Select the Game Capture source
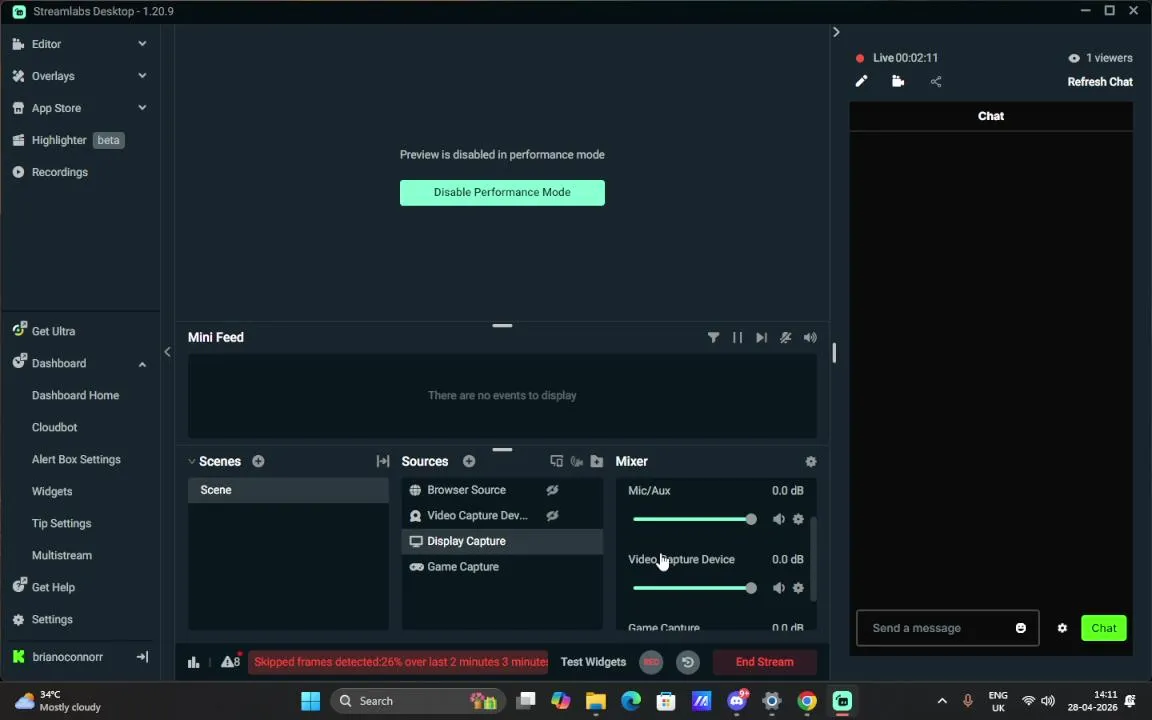This screenshot has width=1152, height=720. [x=502, y=567]
